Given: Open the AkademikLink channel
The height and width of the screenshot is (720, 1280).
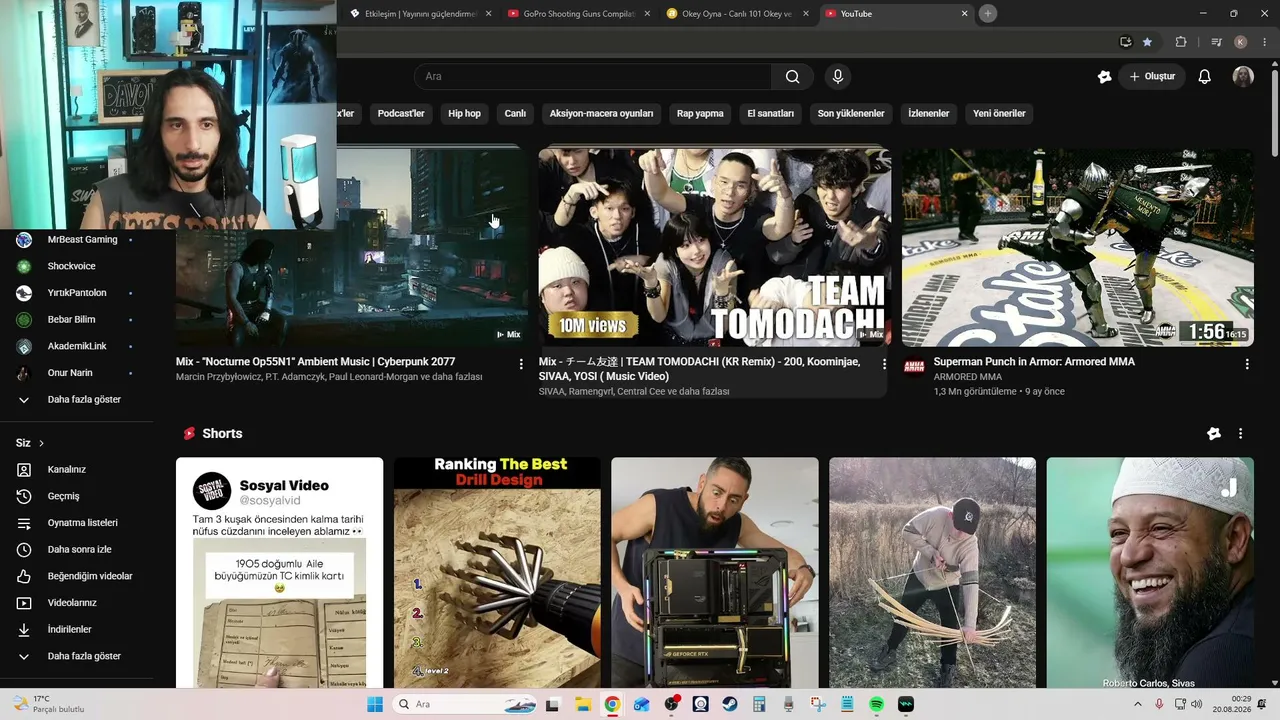Looking at the screenshot, I should [75, 347].
